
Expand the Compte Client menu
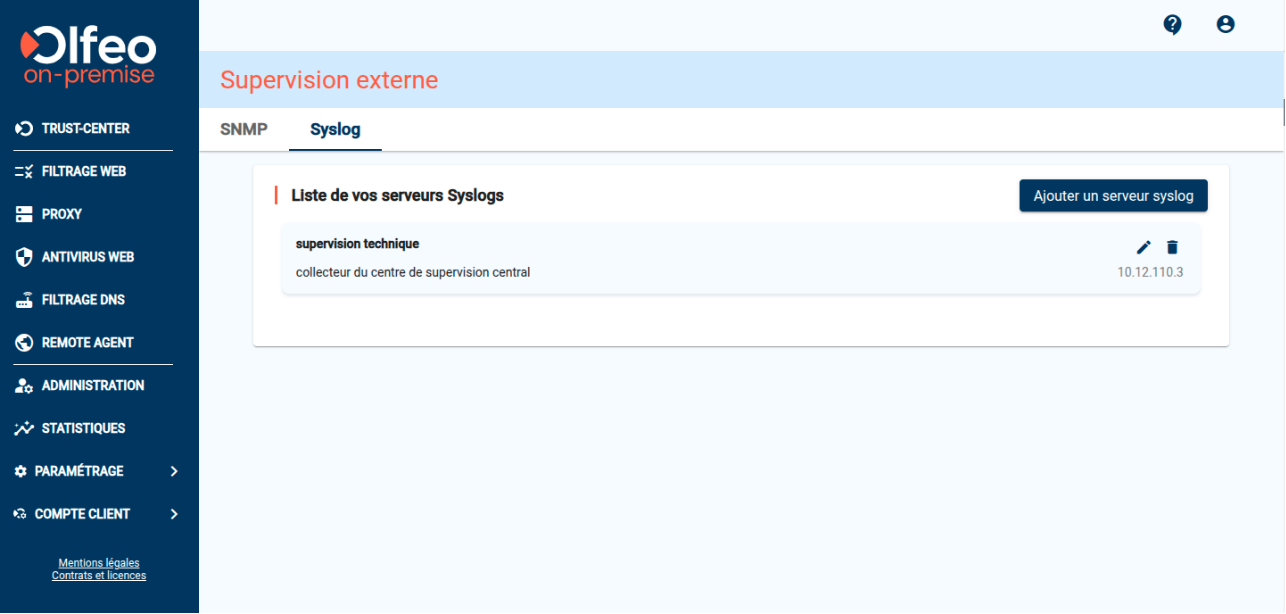point(82,514)
